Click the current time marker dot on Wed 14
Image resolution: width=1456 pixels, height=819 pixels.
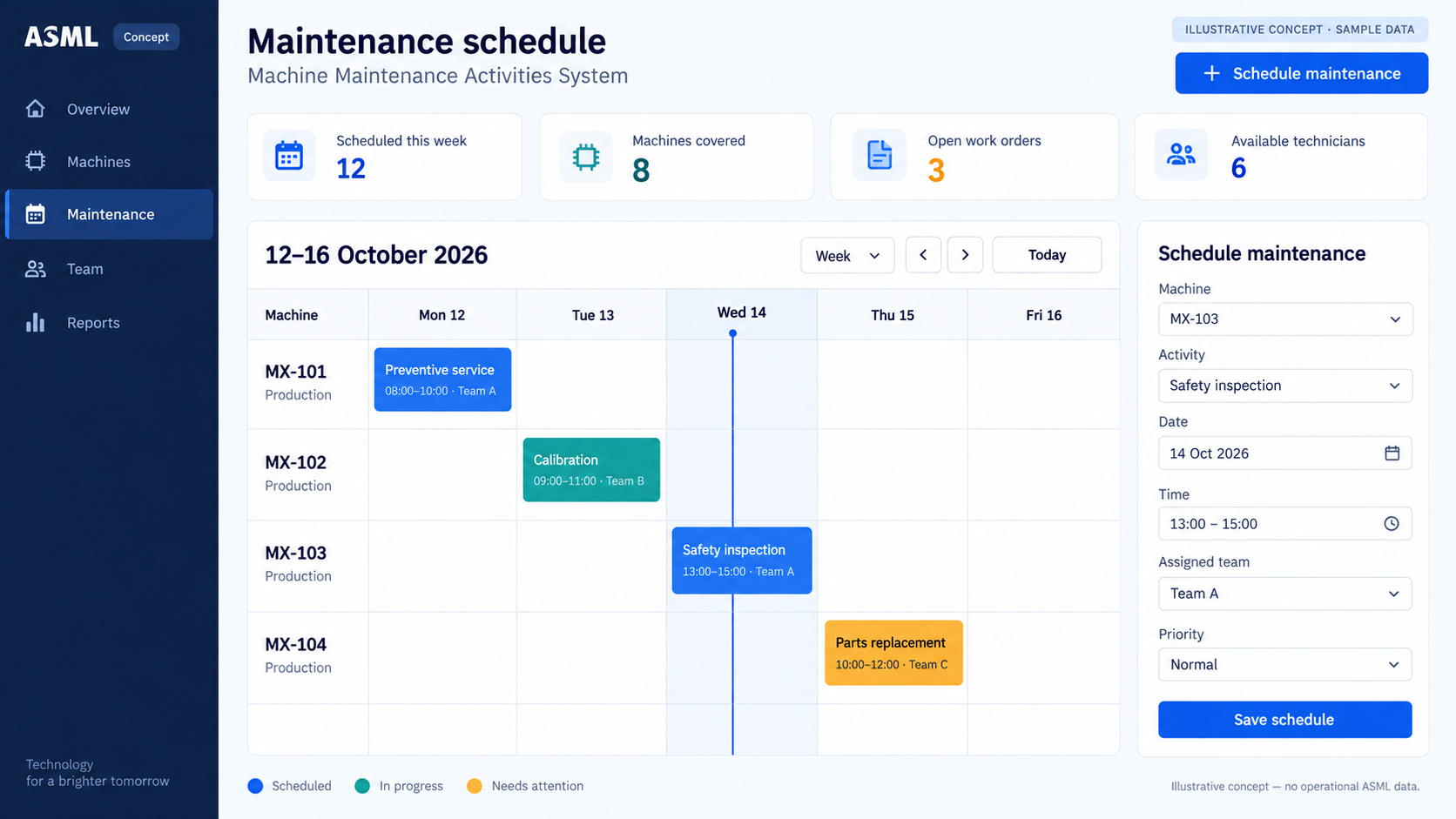pos(732,333)
